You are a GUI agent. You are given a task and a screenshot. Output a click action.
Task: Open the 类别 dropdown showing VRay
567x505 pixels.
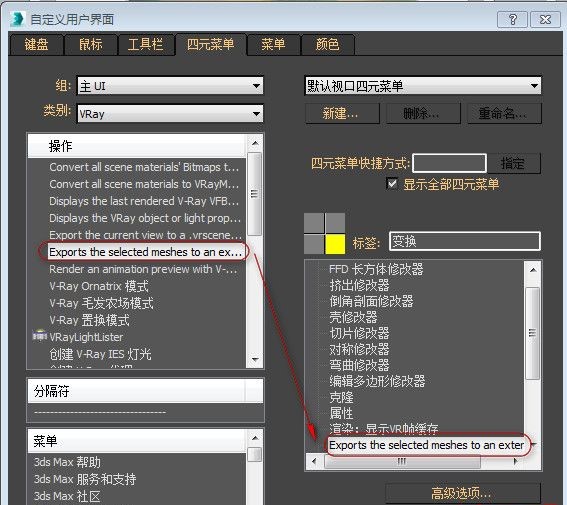point(170,114)
